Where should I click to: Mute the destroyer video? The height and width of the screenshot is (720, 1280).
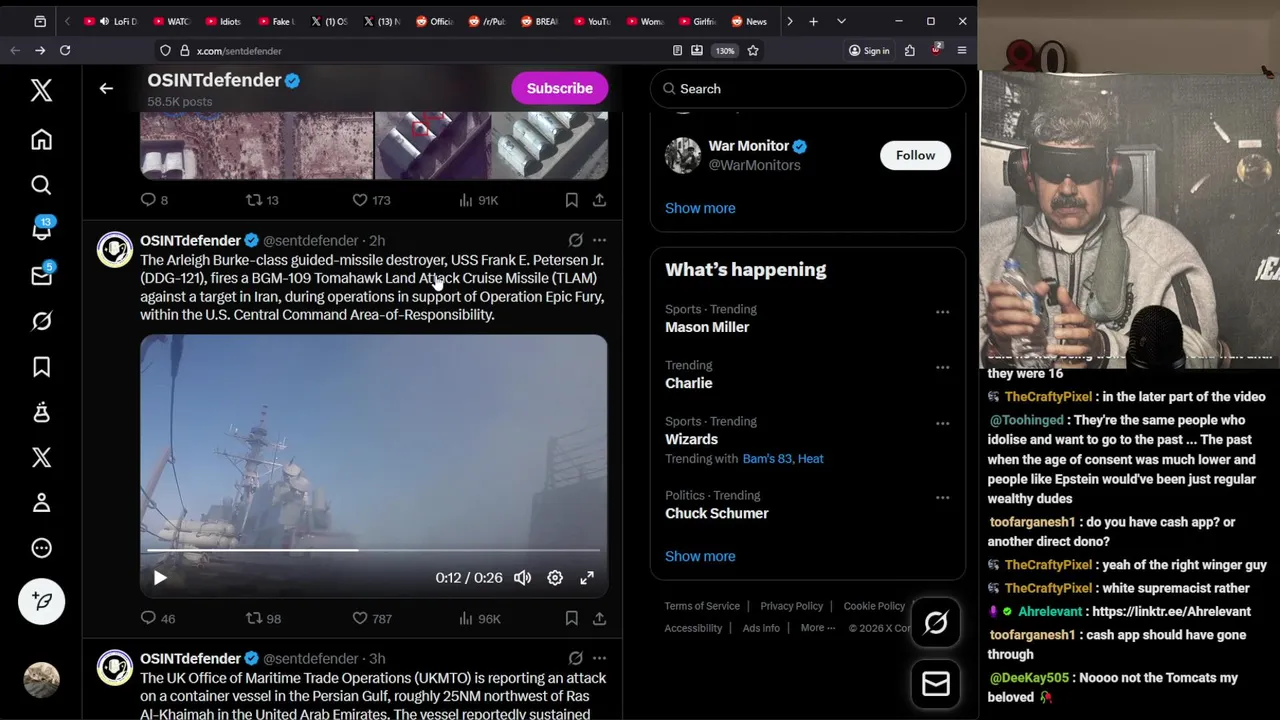(x=522, y=578)
